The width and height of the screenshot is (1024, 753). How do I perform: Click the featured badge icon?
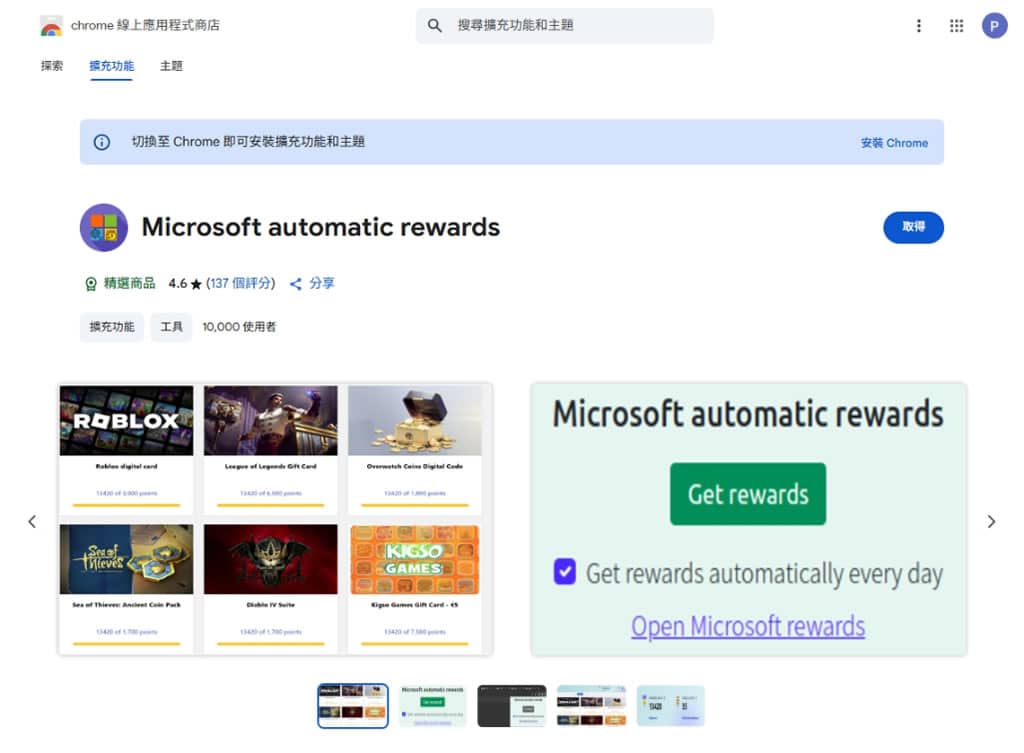(x=91, y=284)
